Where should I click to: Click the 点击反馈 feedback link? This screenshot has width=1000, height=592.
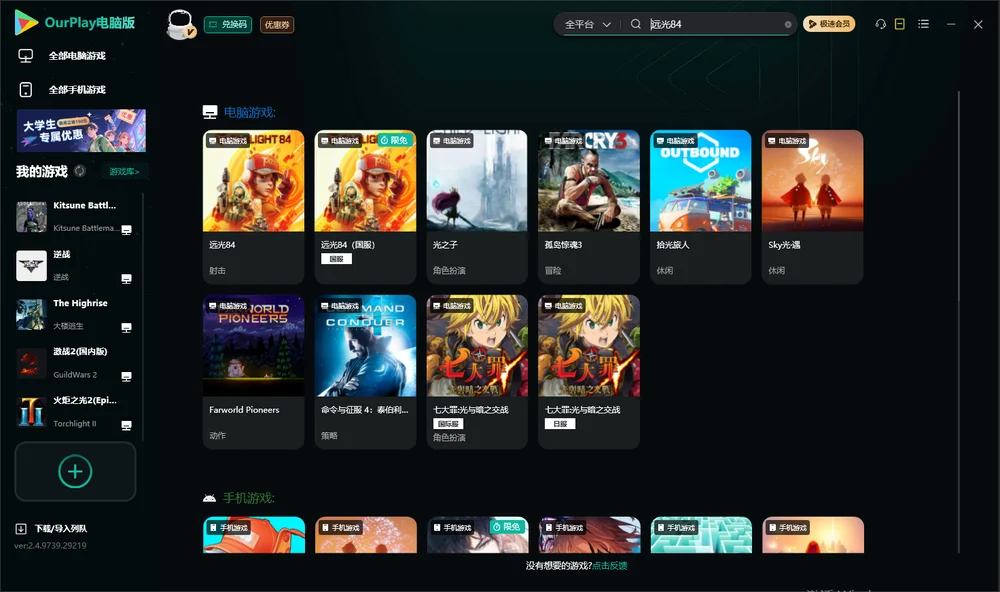click(x=610, y=565)
